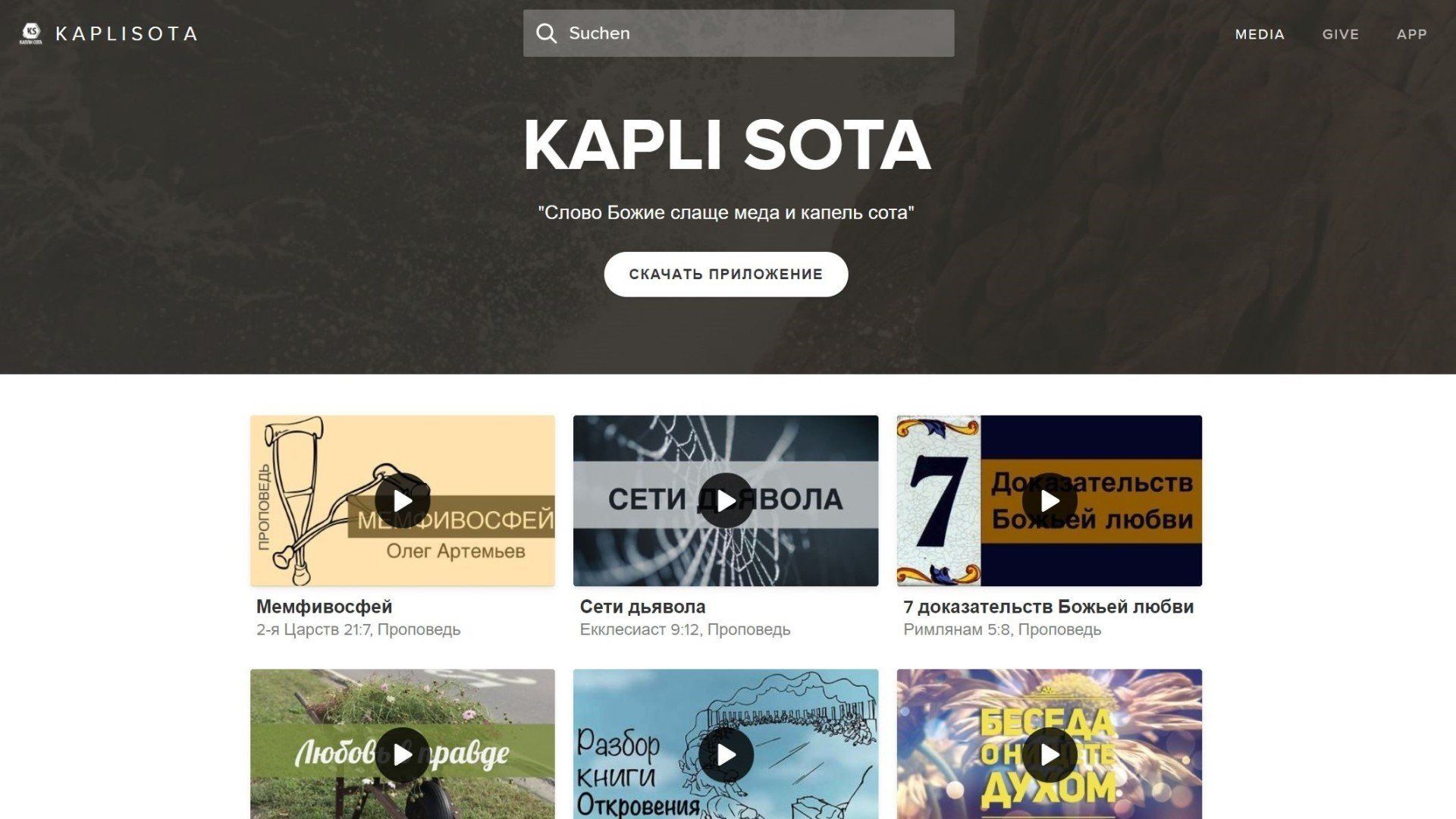This screenshot has height=819, width=1456.
Task: Focus the Suchen search field
Action: 739,33
